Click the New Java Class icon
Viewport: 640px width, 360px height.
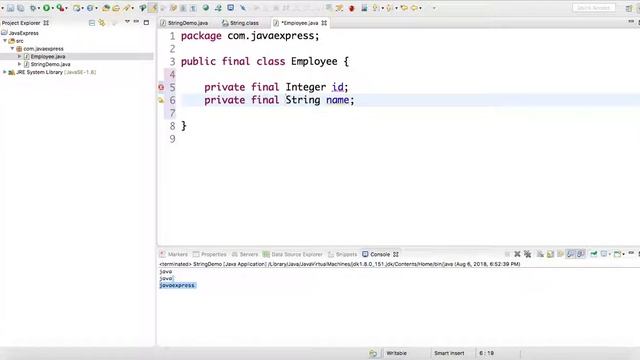pos(90,8)
